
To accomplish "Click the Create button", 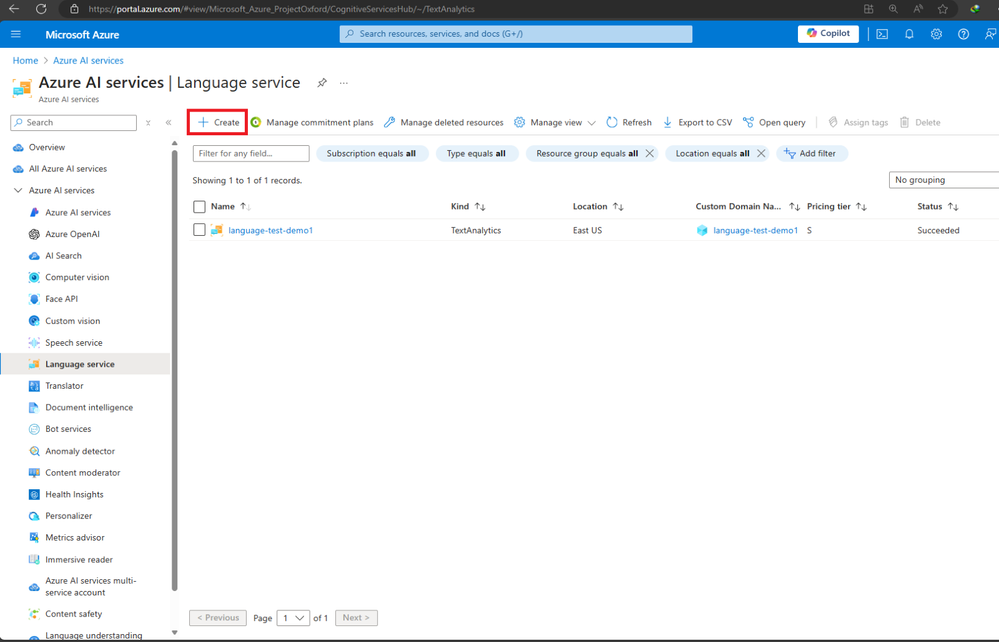I will coord(218,122).
